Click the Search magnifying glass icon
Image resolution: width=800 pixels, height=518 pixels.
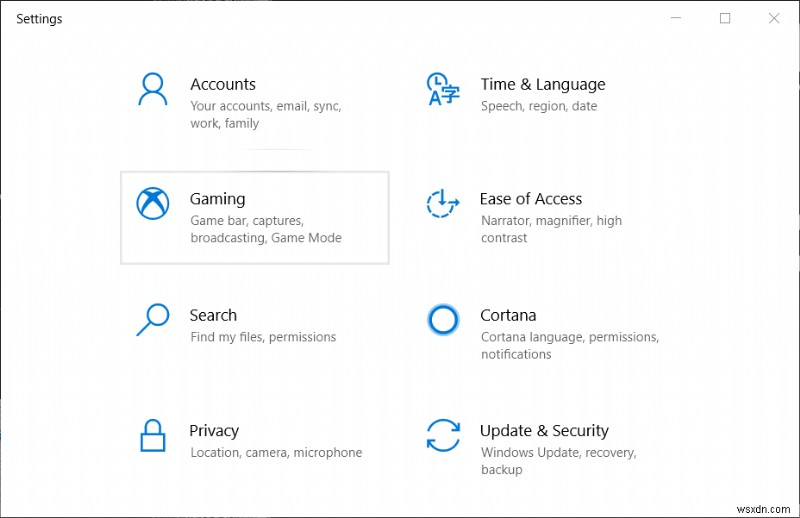click(152, 320)
